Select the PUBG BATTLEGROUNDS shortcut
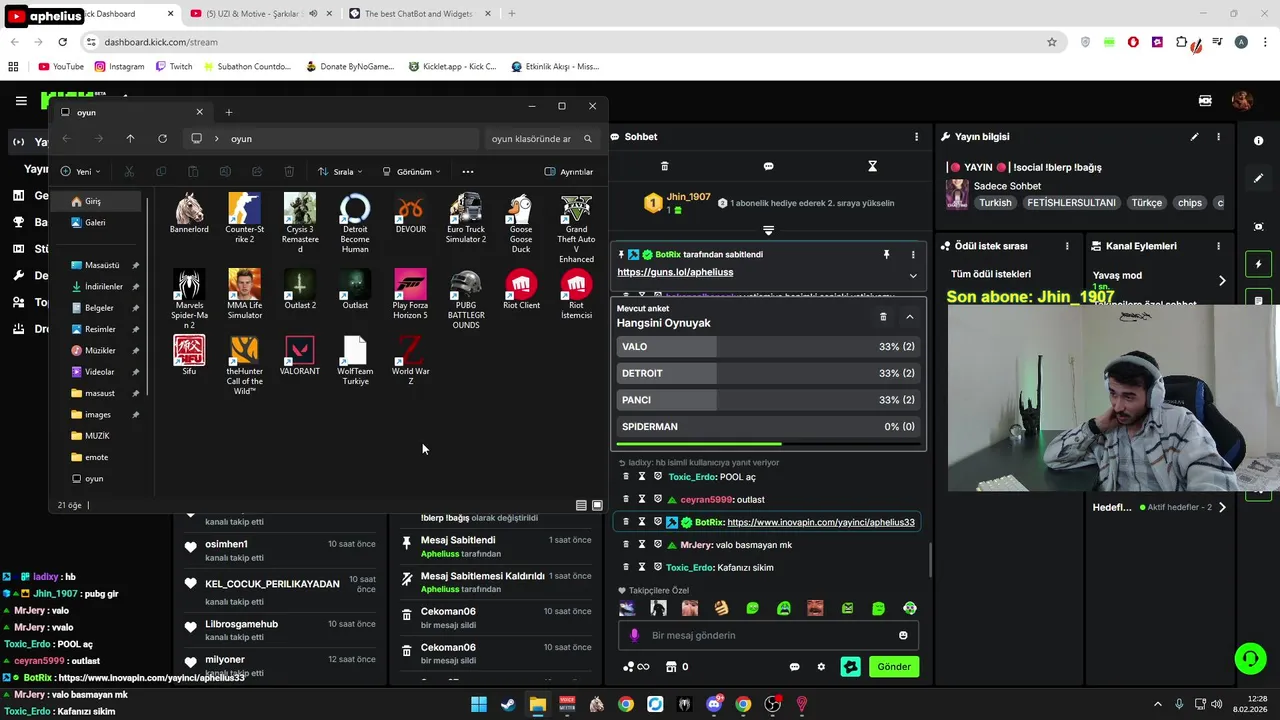 coord(466,300)
